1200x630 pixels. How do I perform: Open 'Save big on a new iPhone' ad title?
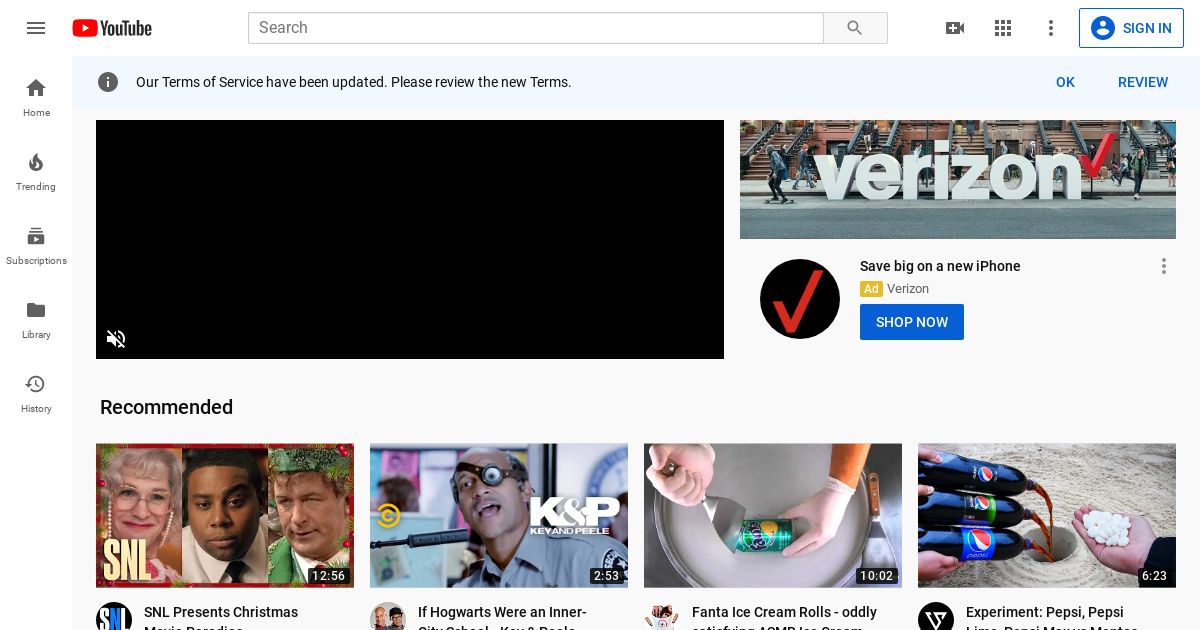940,266
